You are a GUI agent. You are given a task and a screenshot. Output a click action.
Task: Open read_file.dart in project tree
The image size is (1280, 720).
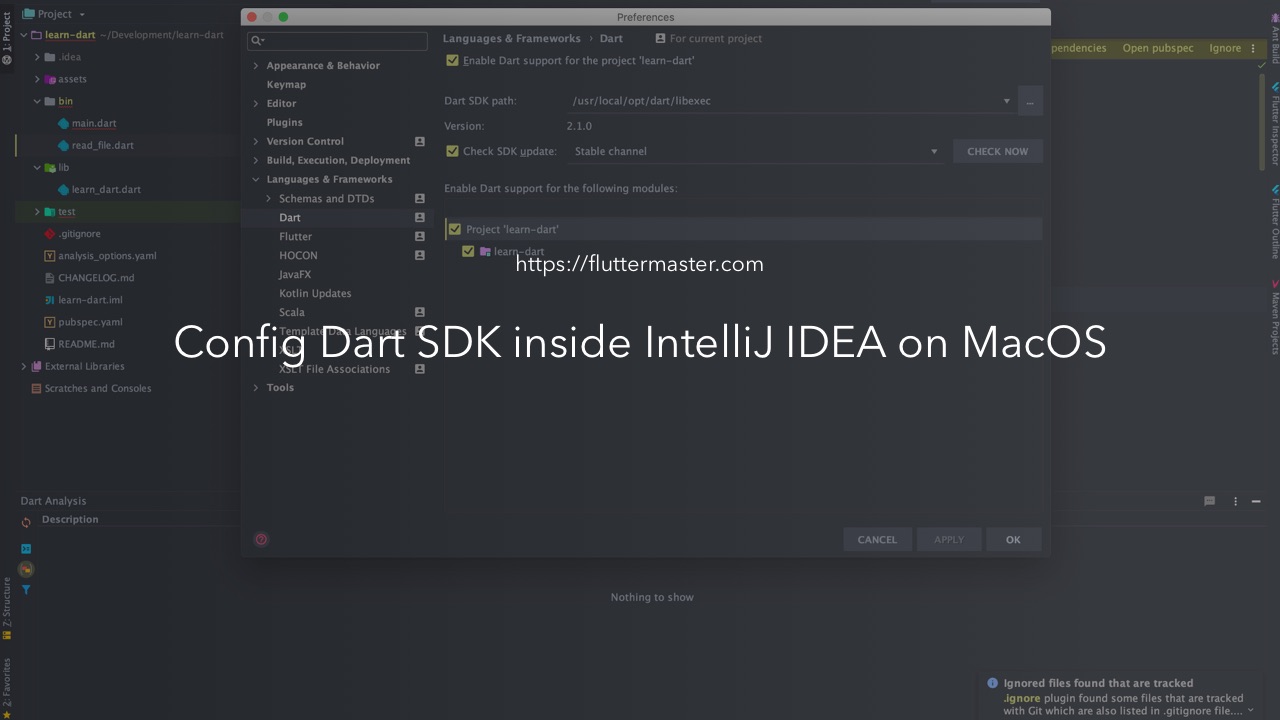click(x=102, y=145)
